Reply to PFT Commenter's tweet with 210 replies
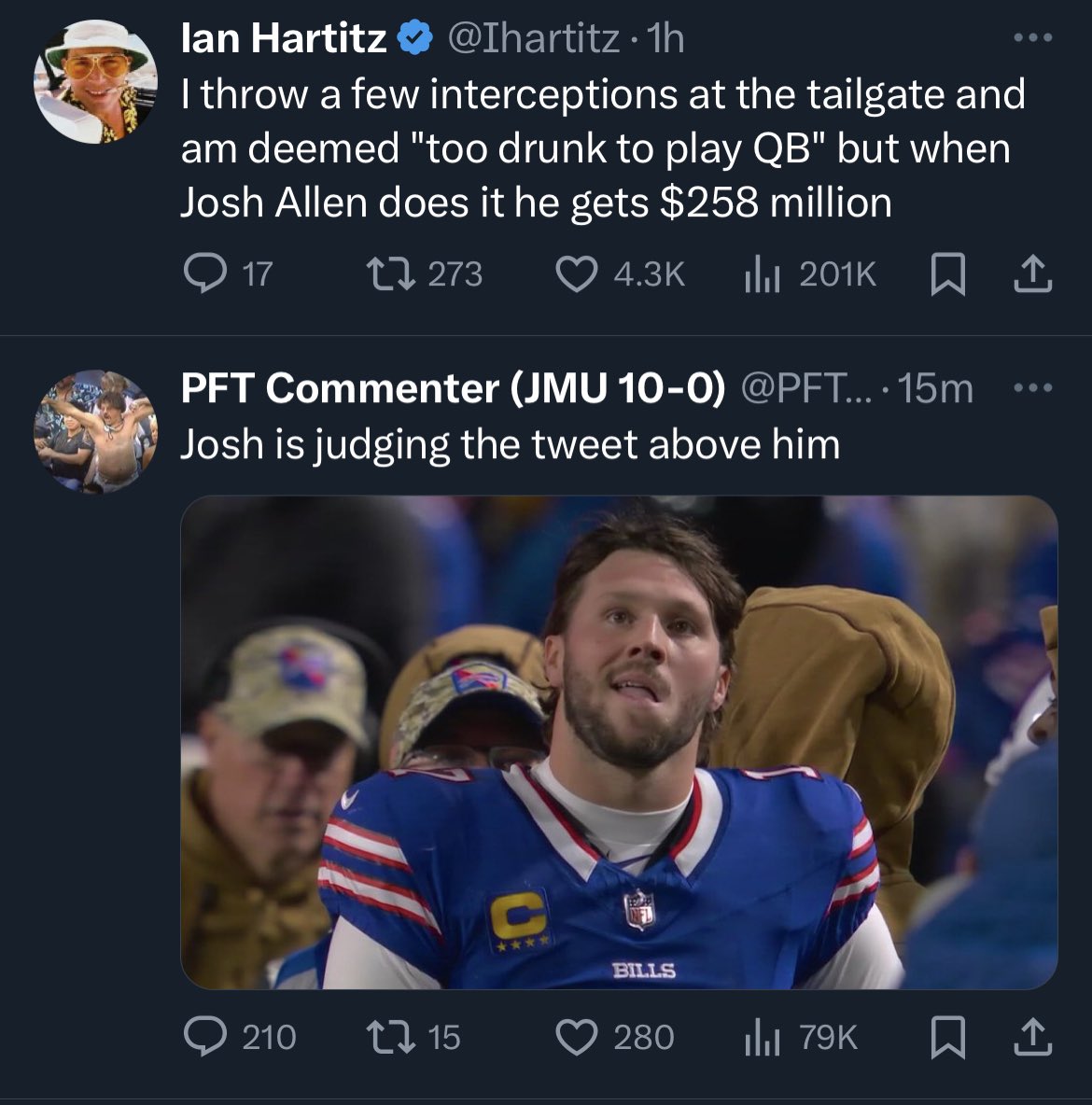 [205, 1037]
